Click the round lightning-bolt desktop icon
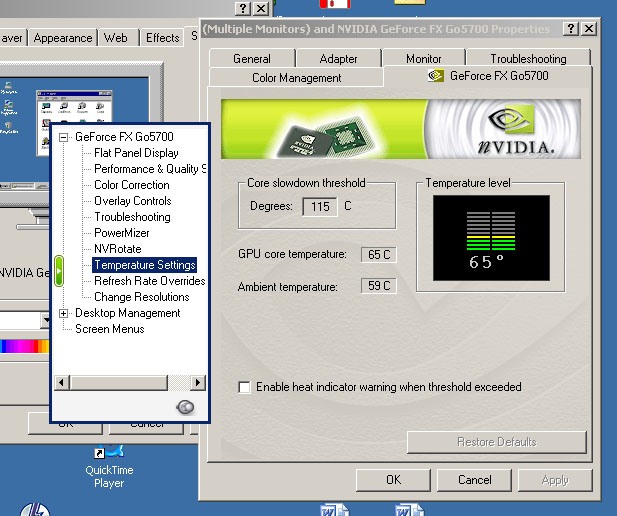617x516 pixels. (x=35, y=509)
